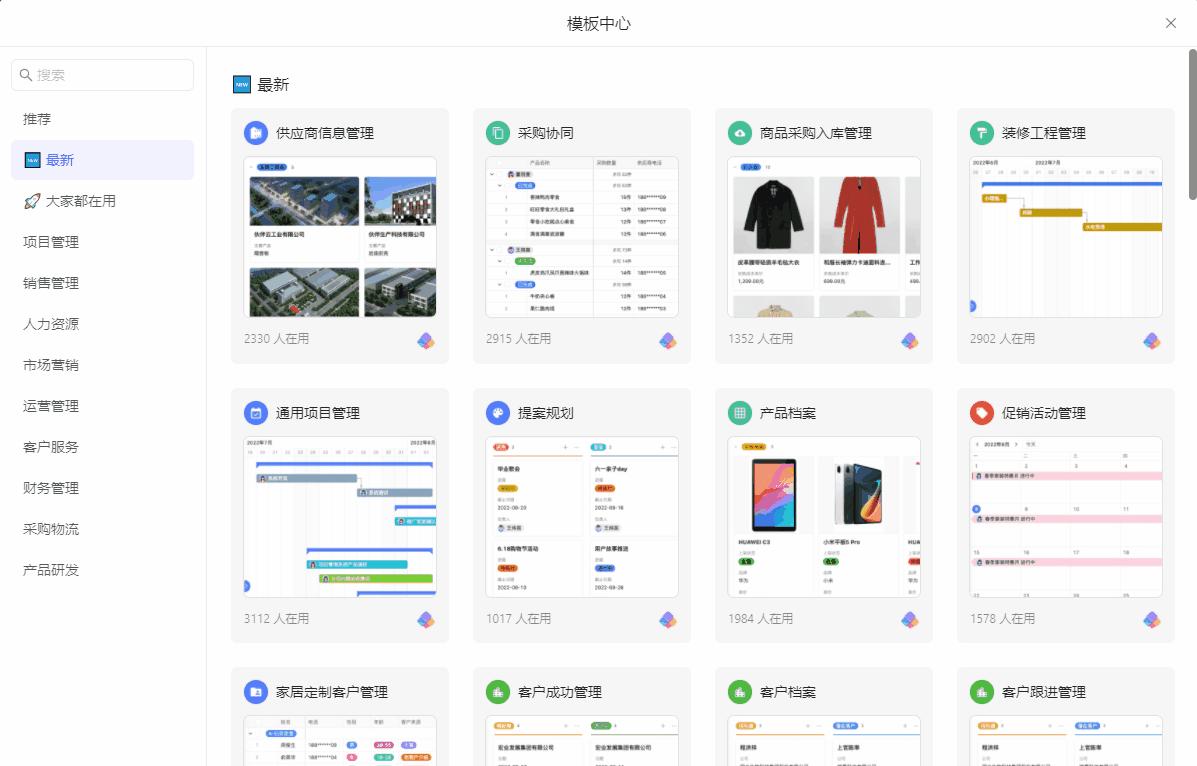The height and width of the screenshot is (766, 1197).
Task: Click the 客户成功管理 template icon
Action: click(498, 691)
